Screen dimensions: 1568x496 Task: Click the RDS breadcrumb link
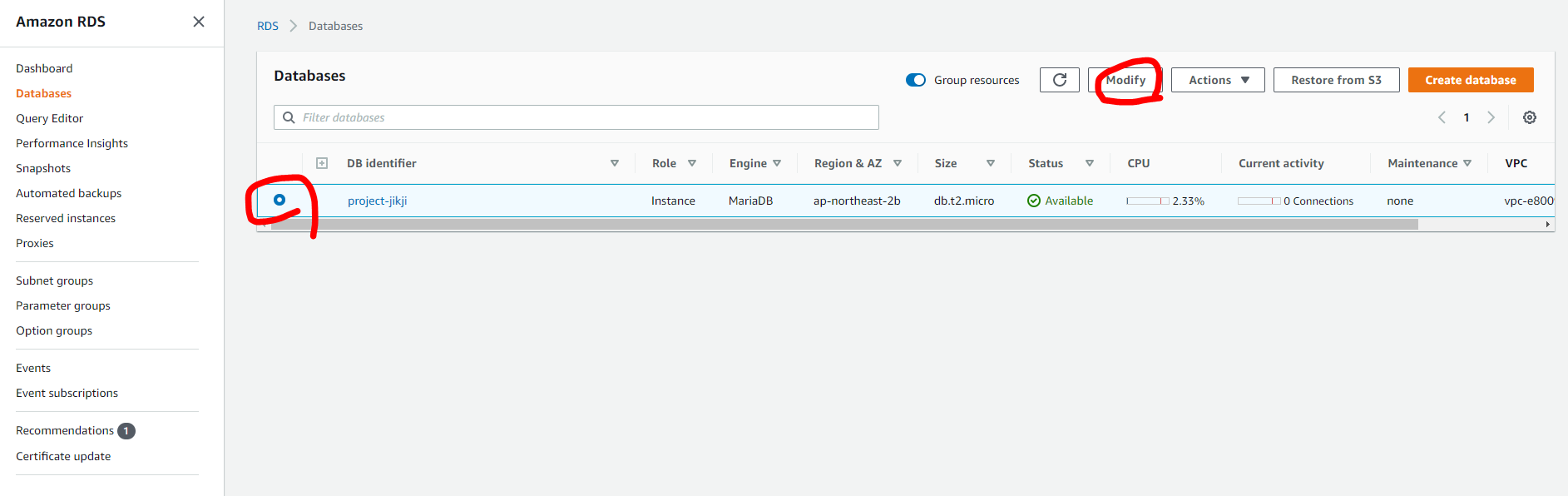[x=268, y=26]
